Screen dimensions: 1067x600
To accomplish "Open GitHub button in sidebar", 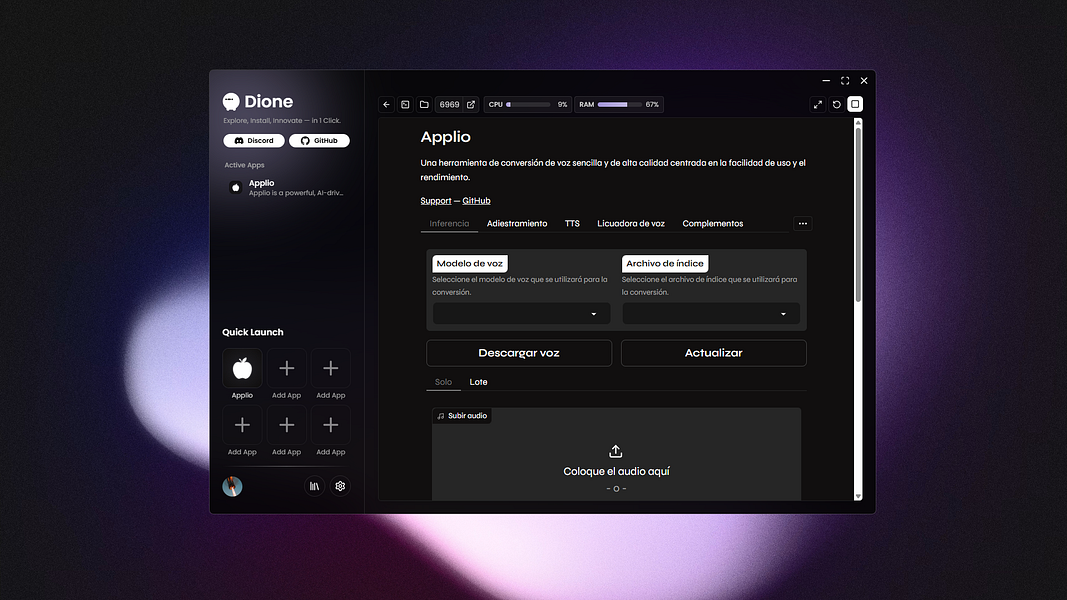I will [x=319, y=141].
